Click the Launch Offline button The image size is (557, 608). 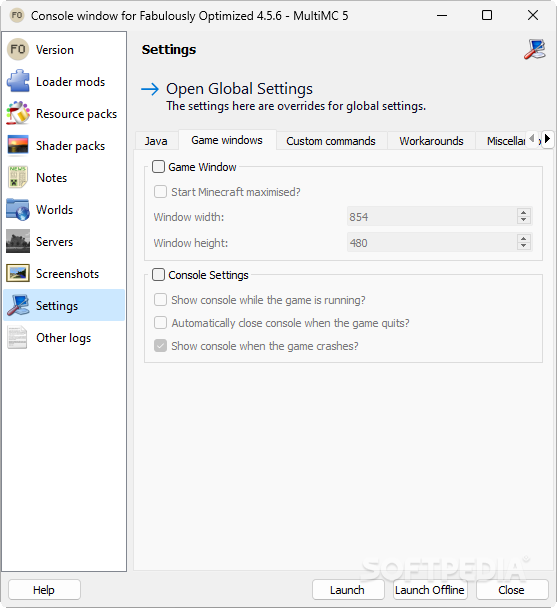pyautogui.click(x=430, y=590)
